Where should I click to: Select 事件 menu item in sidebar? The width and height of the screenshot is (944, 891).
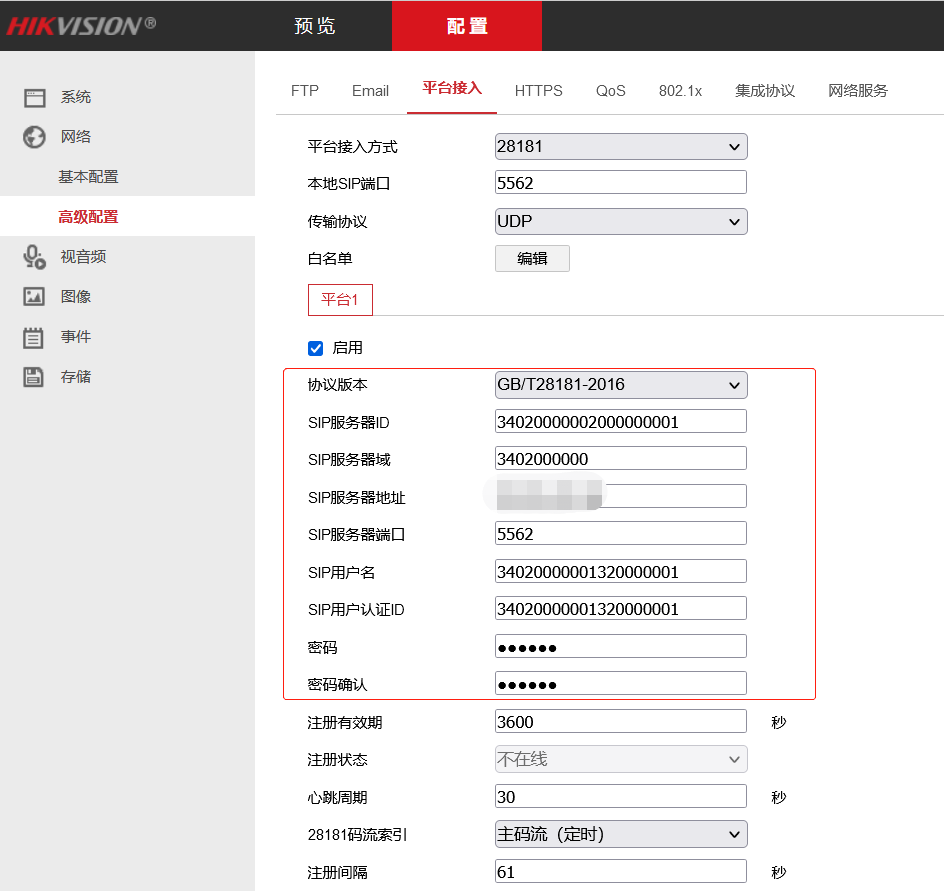[x=76, y=337]
